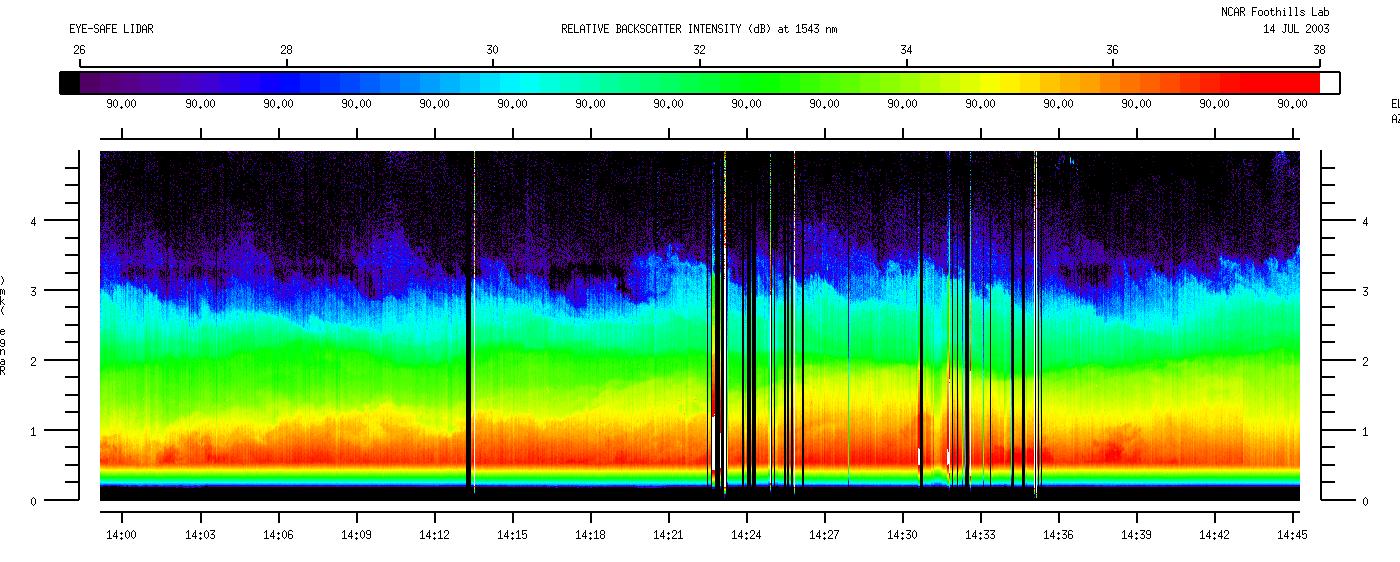Select the white over-range colorbar swatch

tap(1329, 82)
